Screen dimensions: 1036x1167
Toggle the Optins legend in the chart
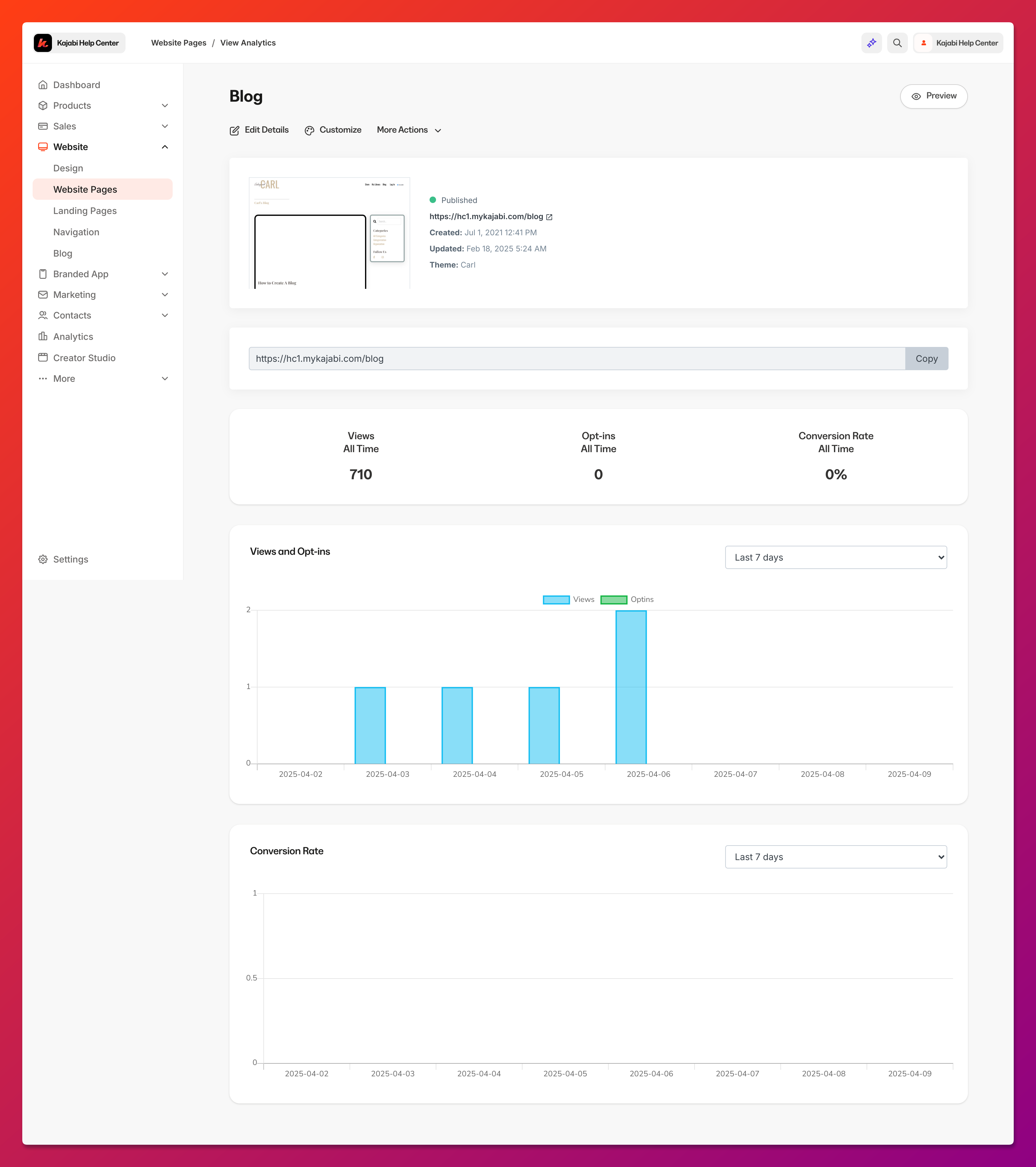click(x=614, y=600)
